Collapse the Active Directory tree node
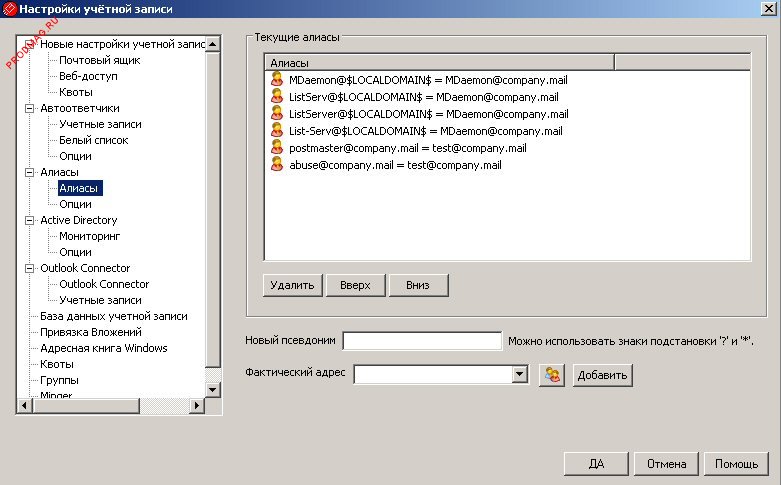 point(29,220)
